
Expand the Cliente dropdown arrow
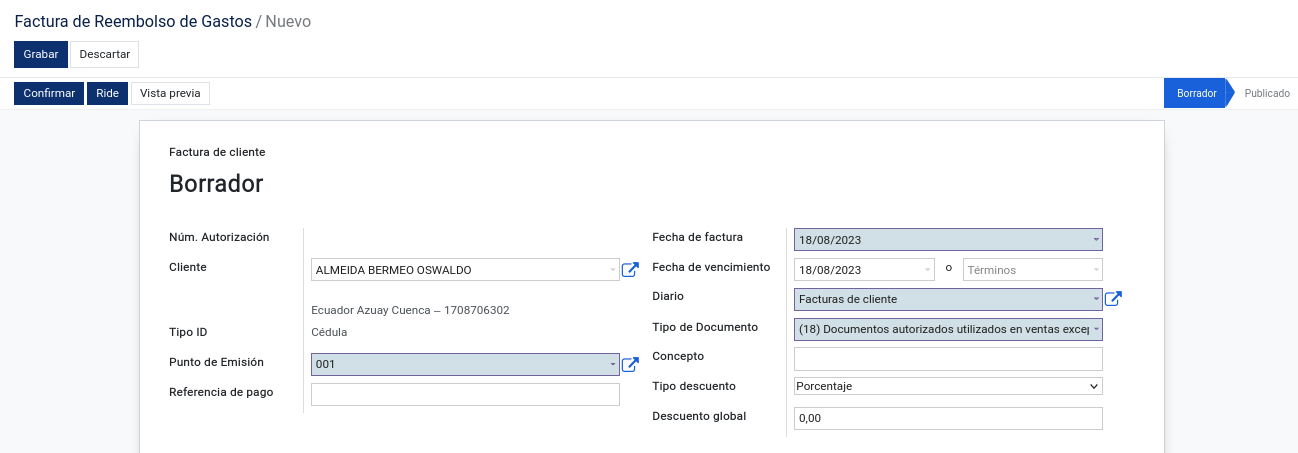pyautogui.click(x=613, y=270)
